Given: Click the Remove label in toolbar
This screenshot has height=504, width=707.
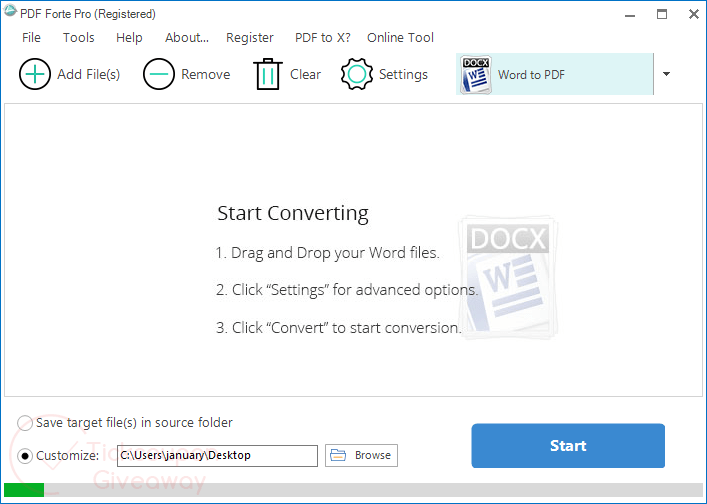Looking at the screenshot, I should 206,74.
